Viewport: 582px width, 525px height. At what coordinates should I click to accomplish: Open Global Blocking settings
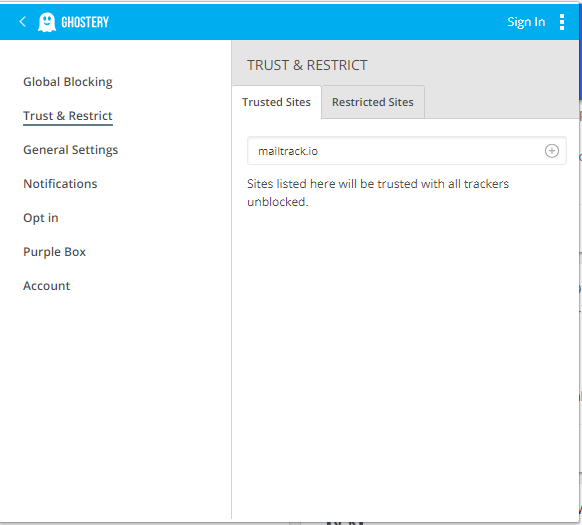[x=68, y=82]
